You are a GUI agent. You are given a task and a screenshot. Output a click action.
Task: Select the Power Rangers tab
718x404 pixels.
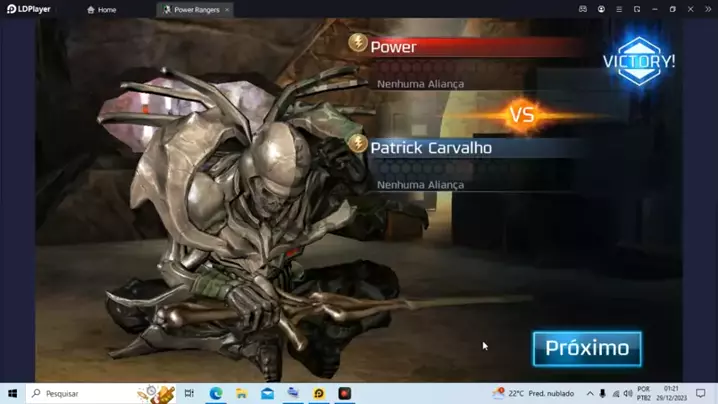[x=192, y=10]
